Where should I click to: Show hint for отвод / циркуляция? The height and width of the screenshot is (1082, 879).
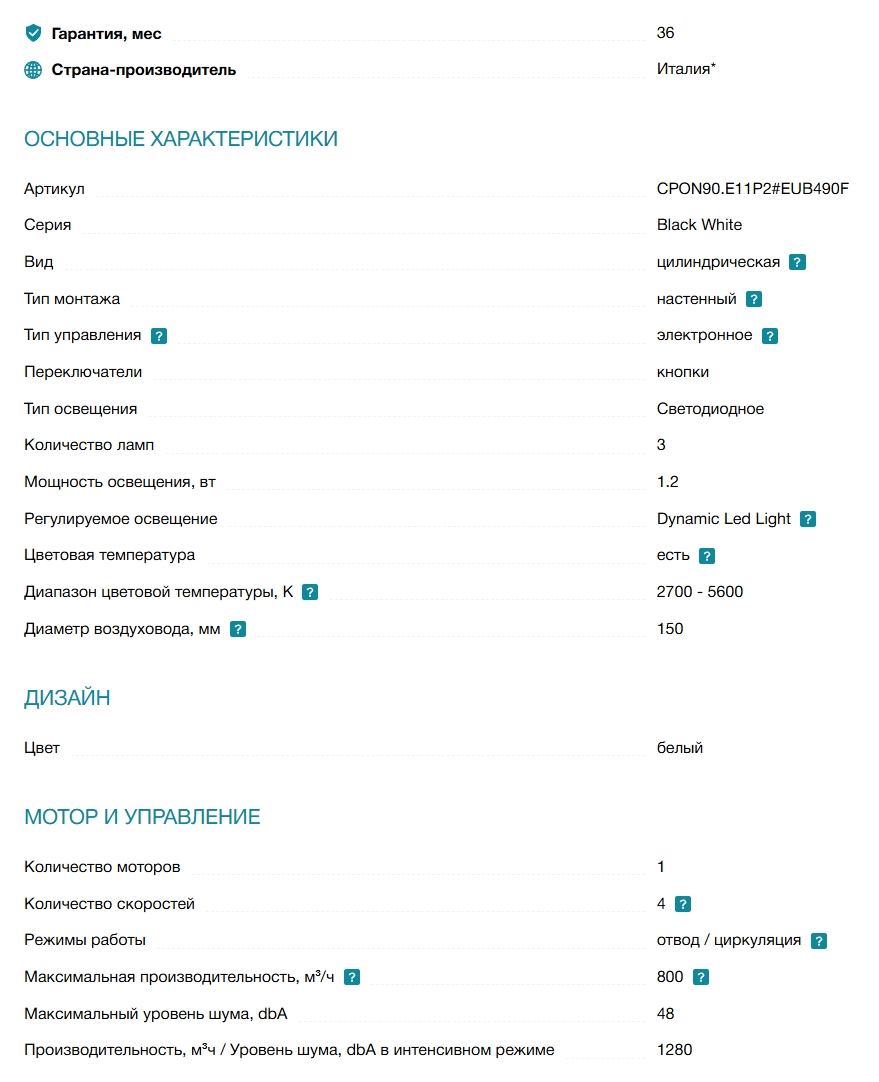pyautogui.click(x=818, y=941)
